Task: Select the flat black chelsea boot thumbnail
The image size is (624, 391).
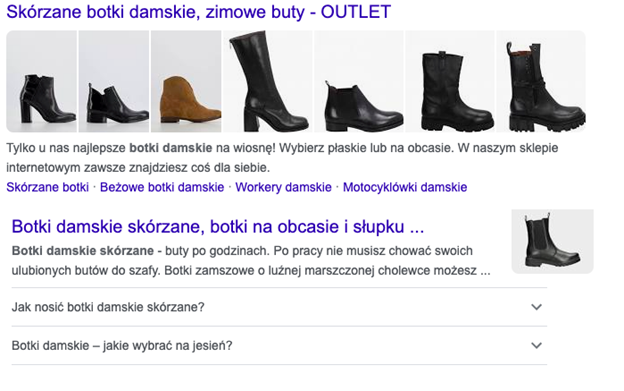Action: click(359, 81)
